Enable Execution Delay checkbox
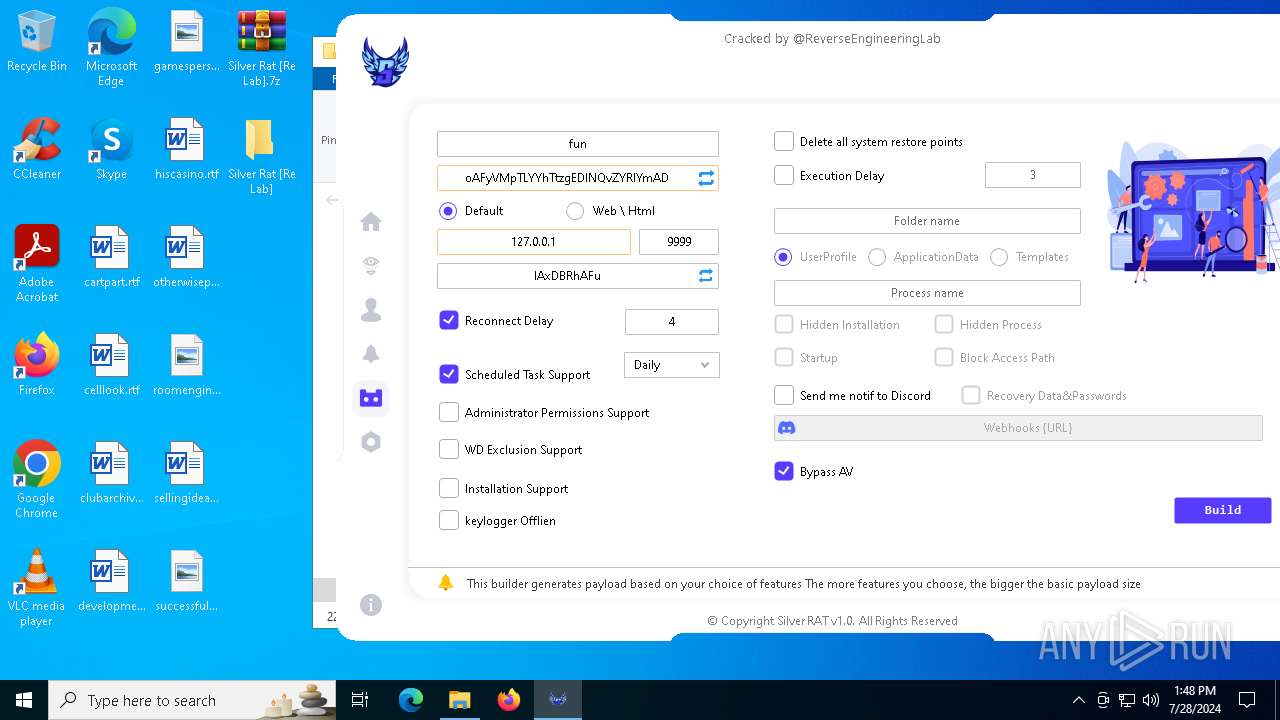 (784, 175)
